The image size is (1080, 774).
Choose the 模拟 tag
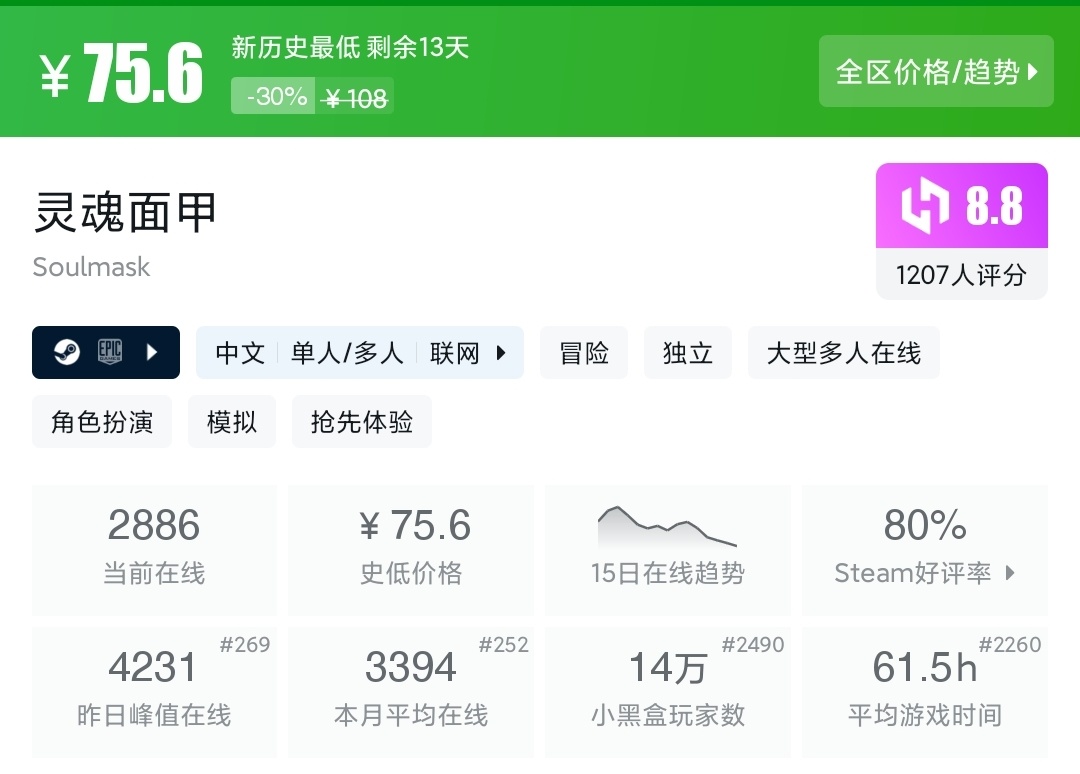point(232,422)
